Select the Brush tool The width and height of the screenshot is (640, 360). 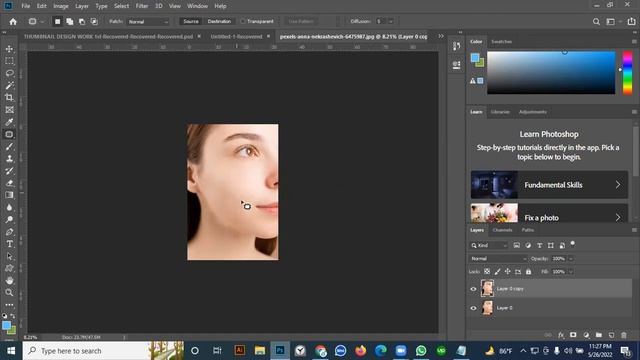pos(9,147)
